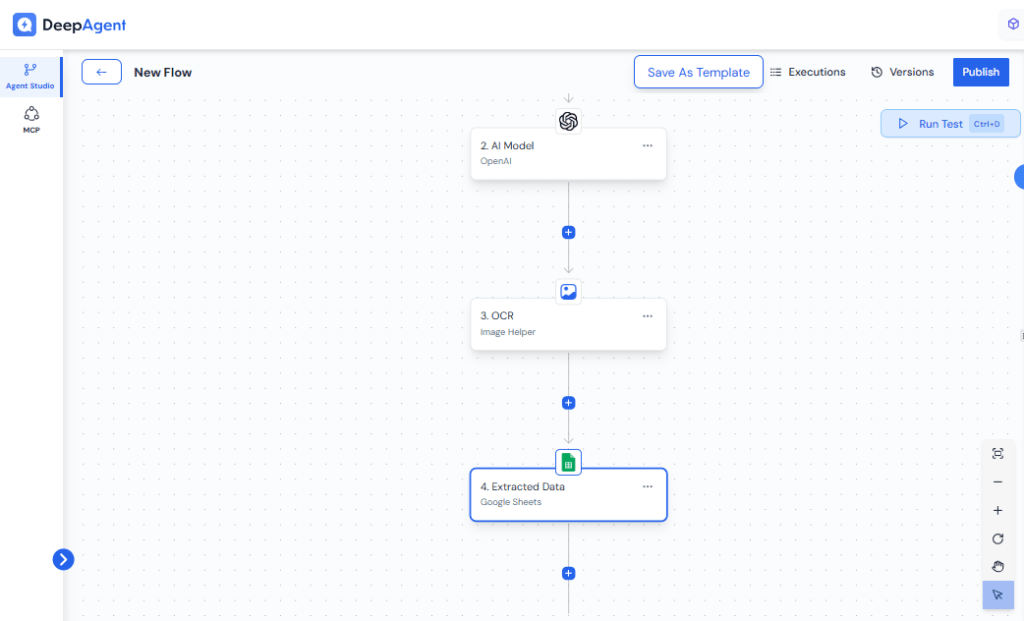Image resolution: width=1024 pixels, height=621 pixels.
Task: Select the pointer tool on canvas toolbar
Action: click(x=997, y=595)
